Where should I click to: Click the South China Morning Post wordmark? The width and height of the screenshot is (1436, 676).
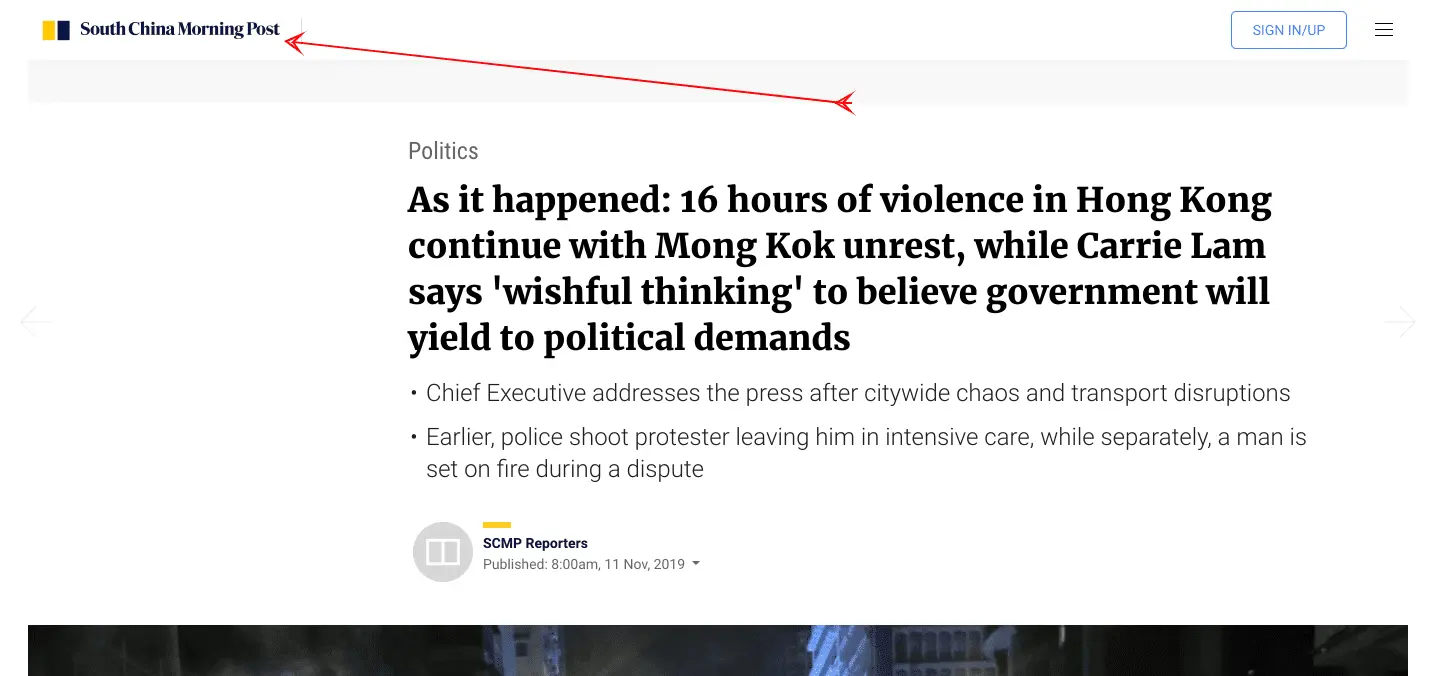[180, 30]
